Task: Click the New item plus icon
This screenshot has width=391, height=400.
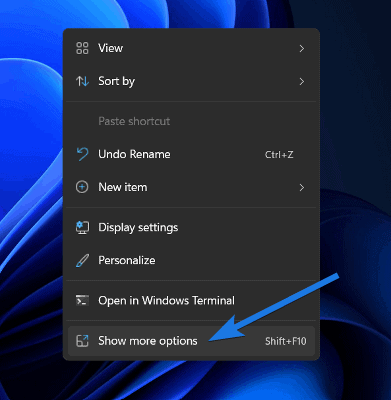Action: (82, 187)
